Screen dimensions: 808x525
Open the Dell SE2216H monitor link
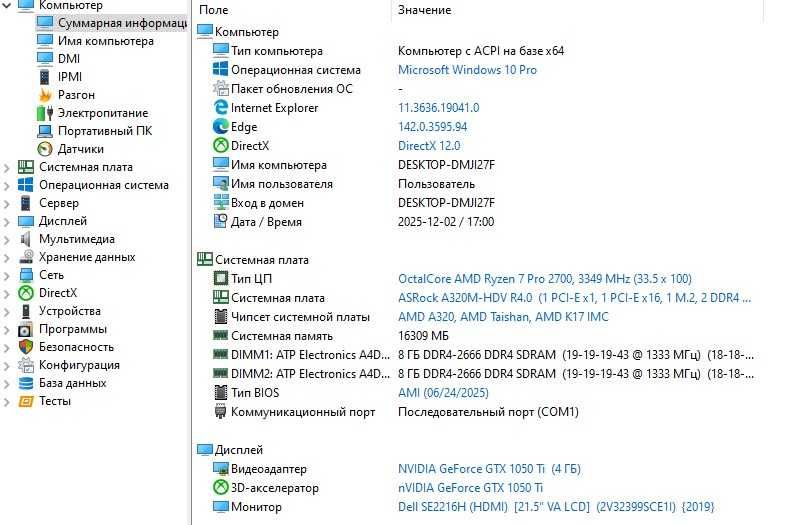tap(556, 507)
